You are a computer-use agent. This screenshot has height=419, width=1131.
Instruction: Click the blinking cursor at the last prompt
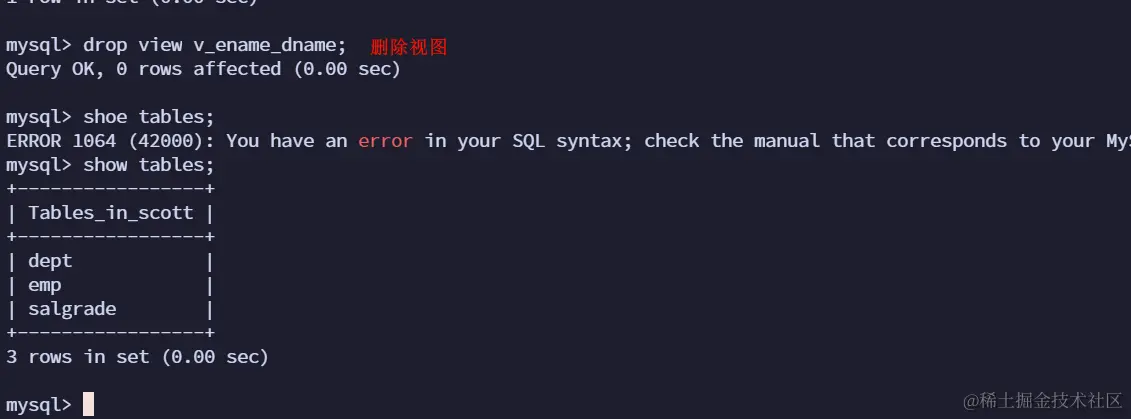pos(88,404)
